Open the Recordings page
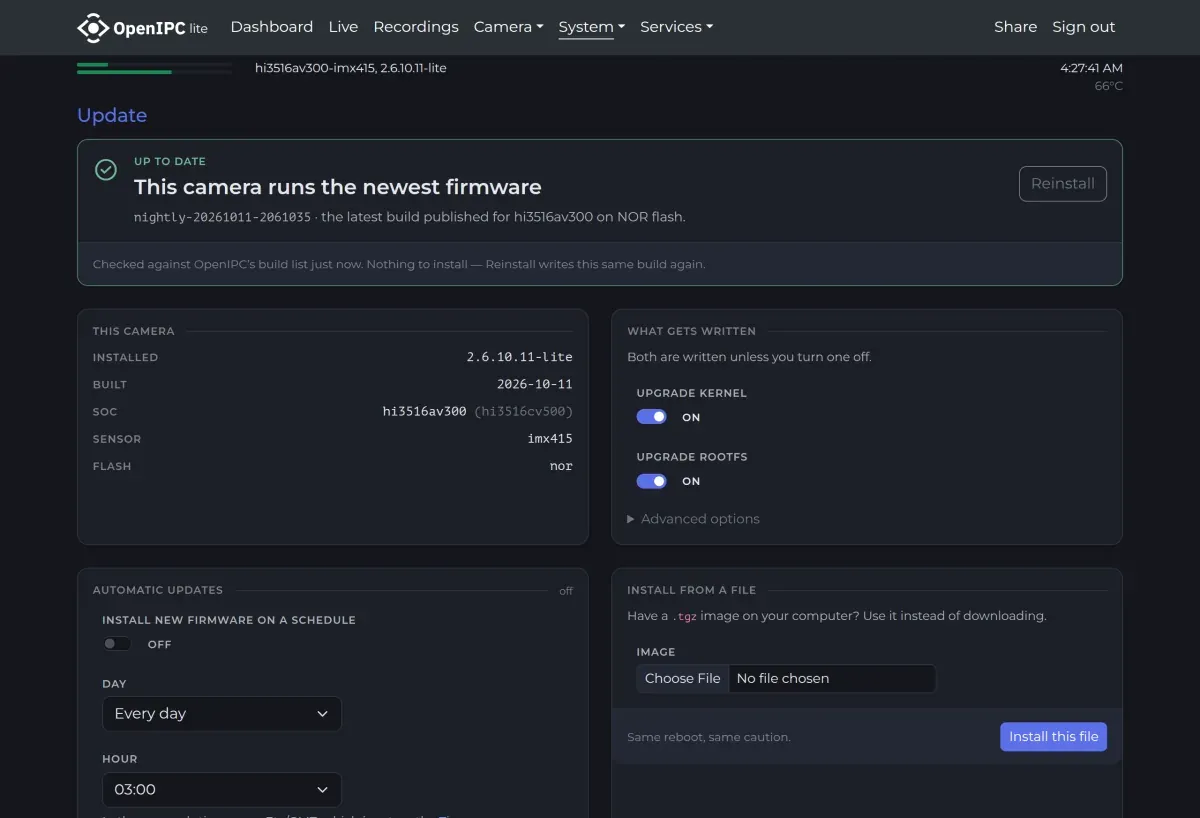 416,27
